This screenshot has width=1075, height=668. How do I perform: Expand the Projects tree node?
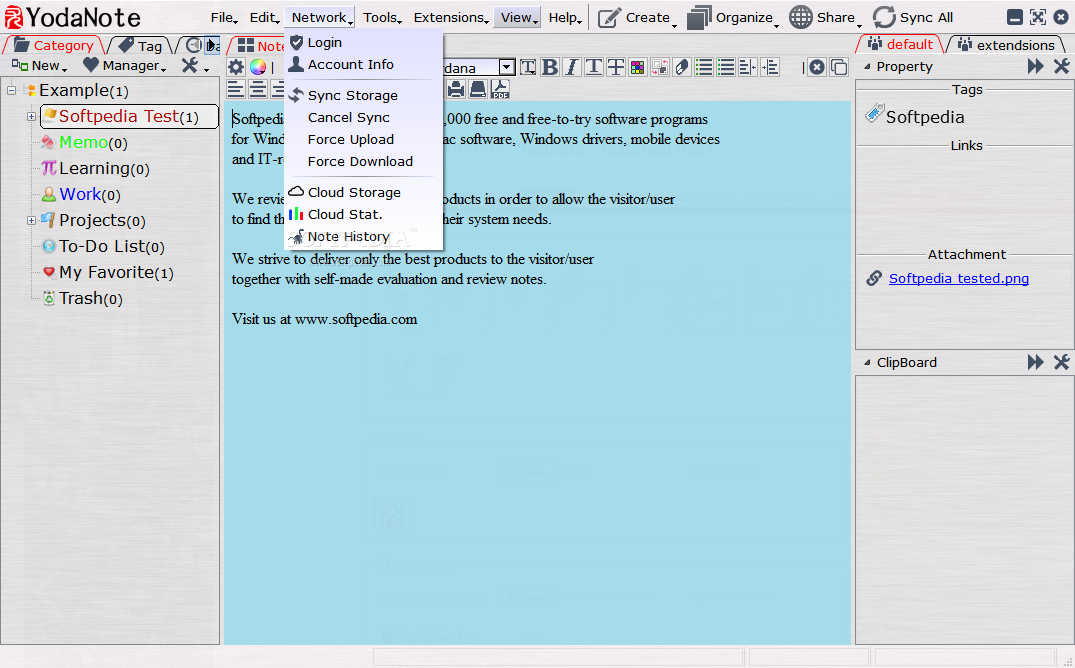[x=32, y=221]
